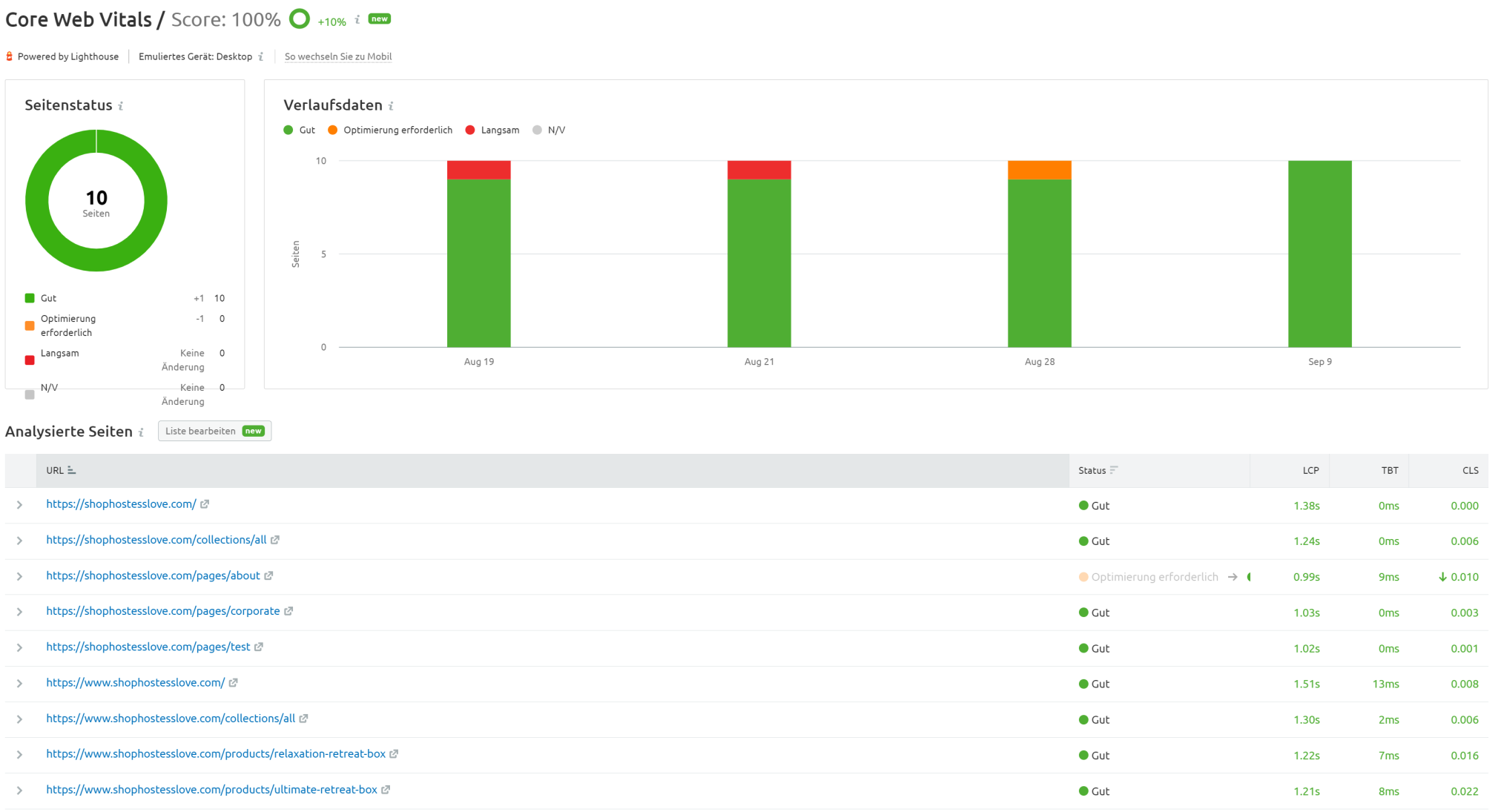Click info icon next to Analysierte Seiten
The image size is (1498, 812).
[x=141, y=432]
